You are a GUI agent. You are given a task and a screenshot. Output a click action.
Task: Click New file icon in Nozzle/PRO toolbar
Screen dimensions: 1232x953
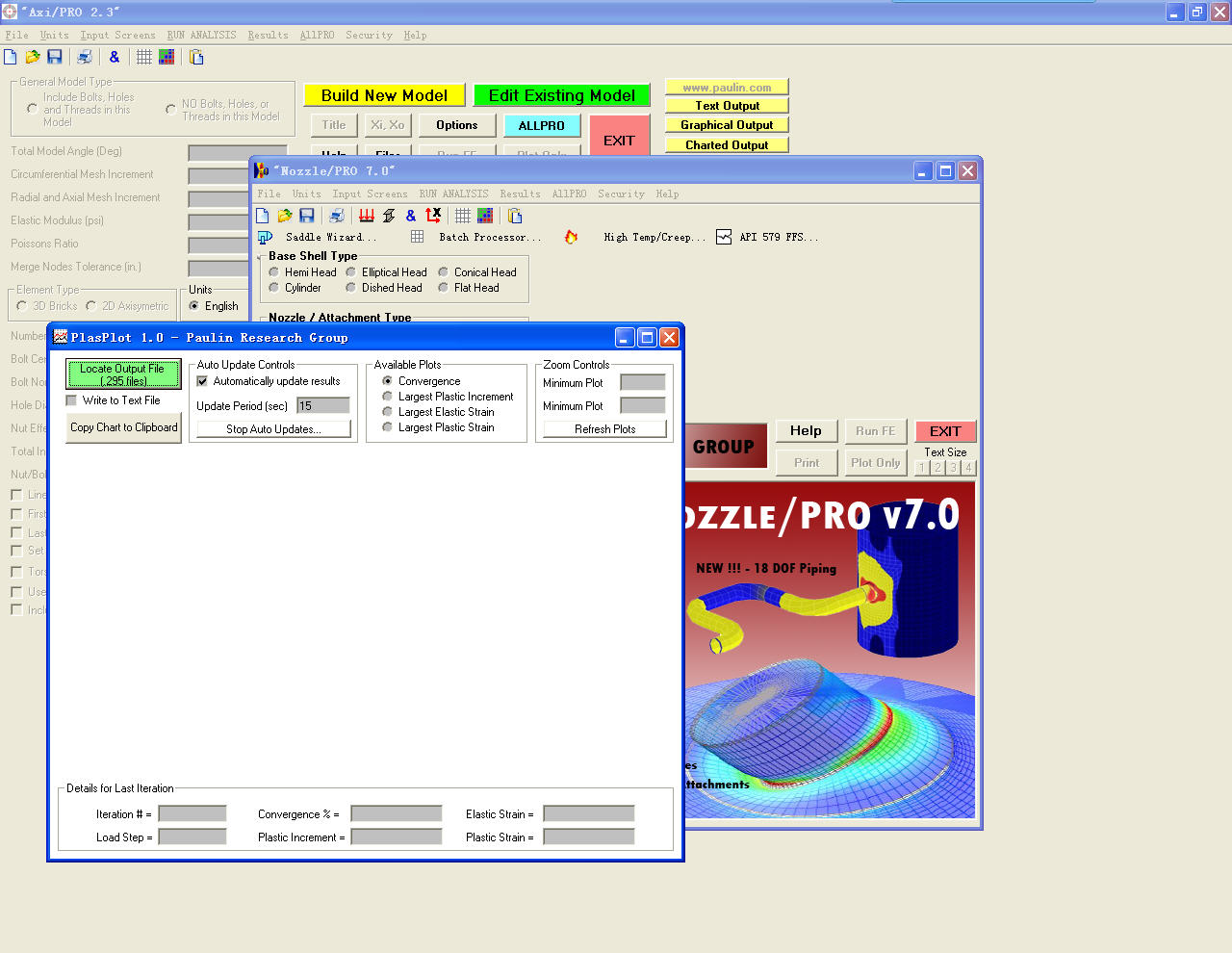(262, 216)
